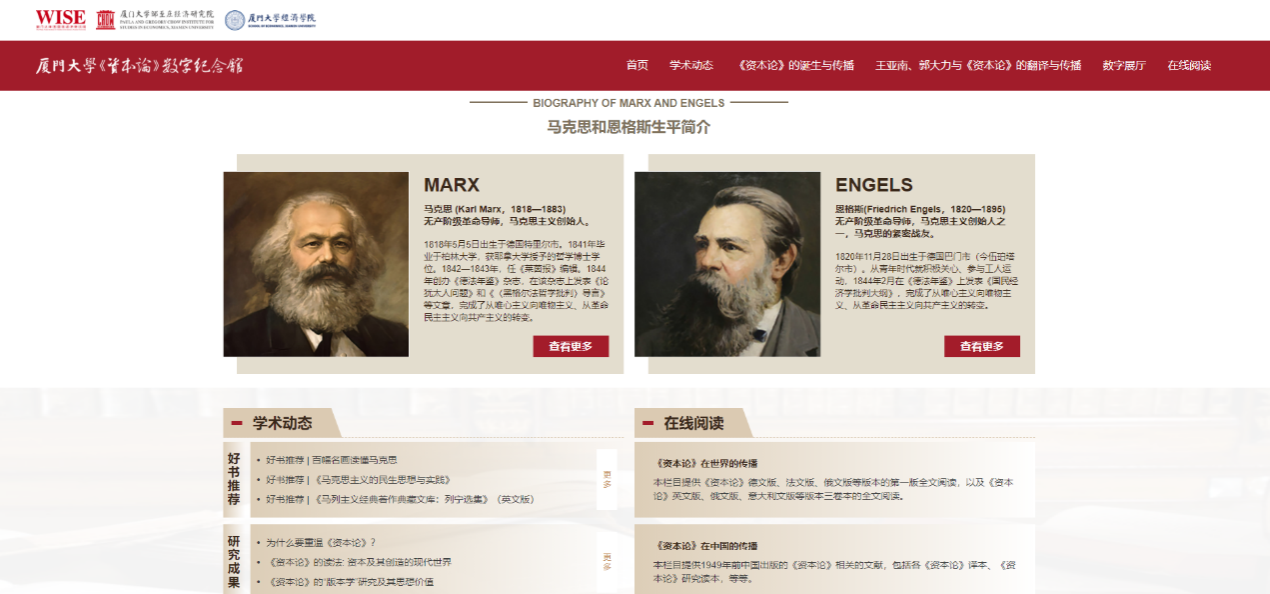
Task: Click the Chow Institute logo in header
Action: [155, 19]
